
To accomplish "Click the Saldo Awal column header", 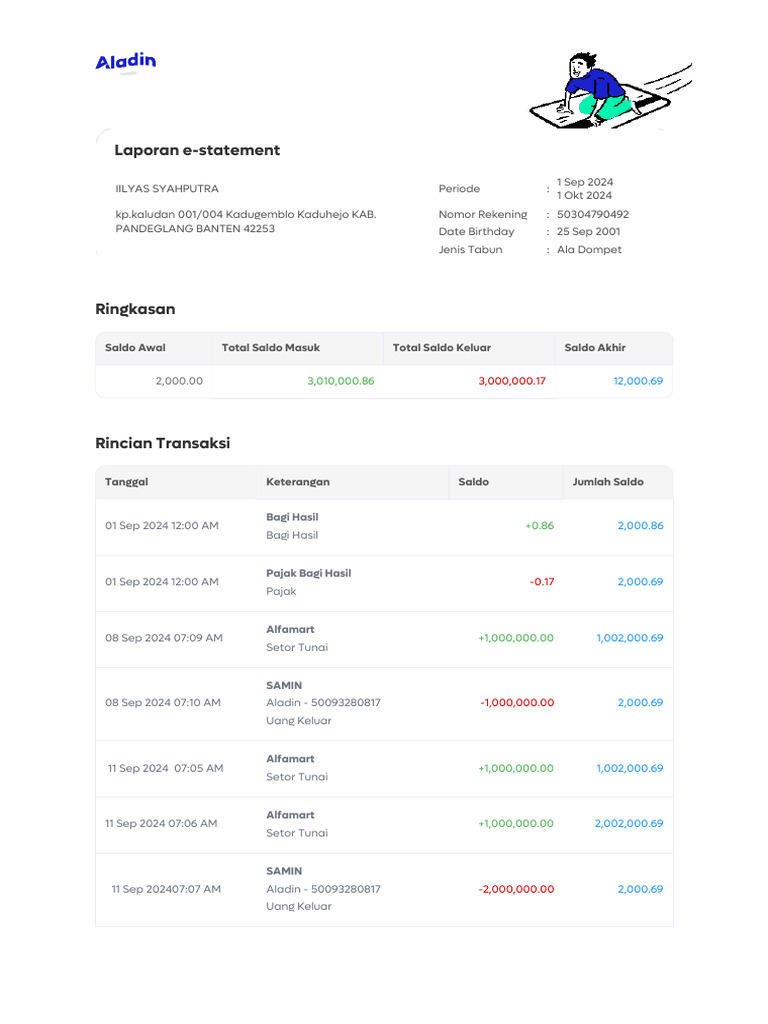I will pyautogui.click(x=135, y=348).
